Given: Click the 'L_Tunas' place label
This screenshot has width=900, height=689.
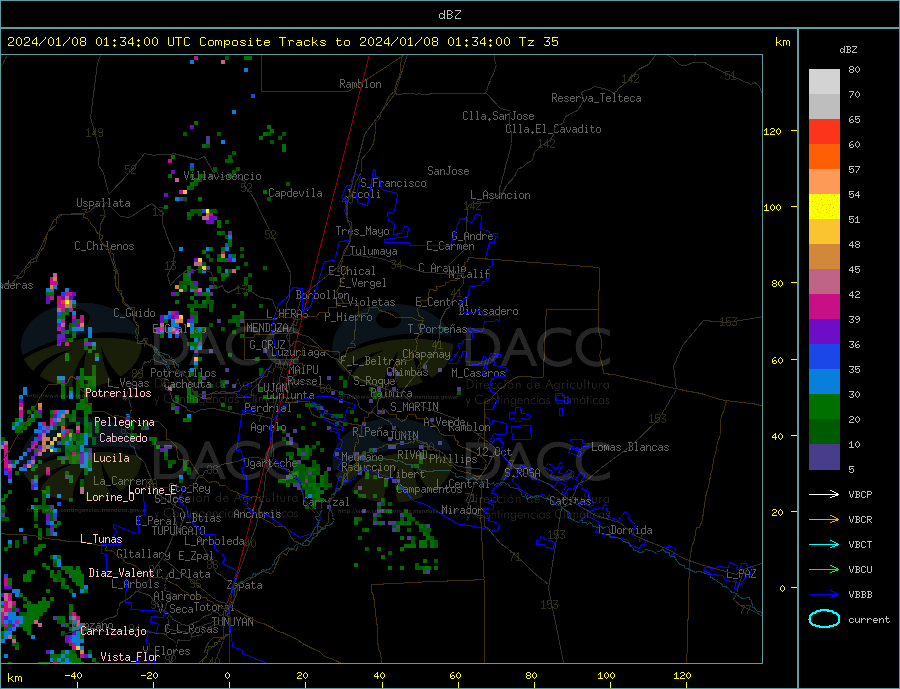Looking at the screenshot, I should point(101,539).
